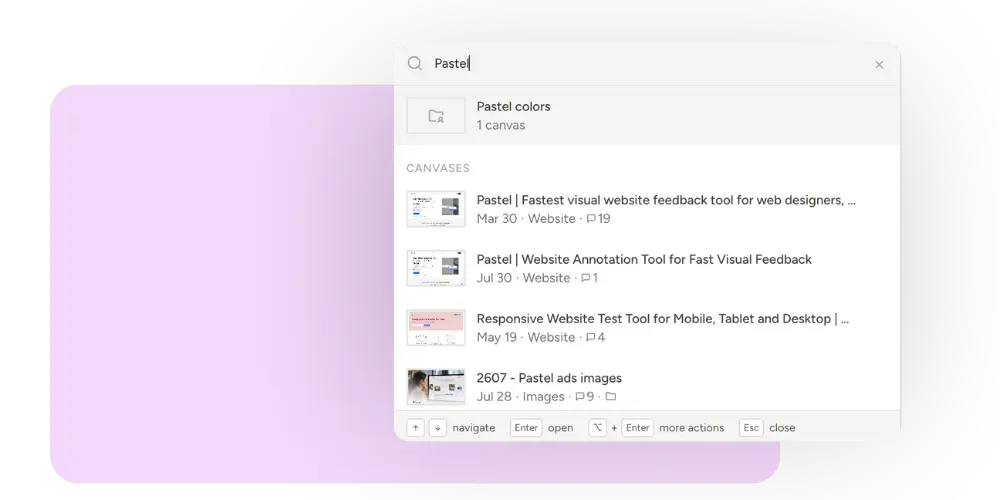Click the down arrow navigate key
This screenshot has height=500, width=1000.
[x=438, y=428]
